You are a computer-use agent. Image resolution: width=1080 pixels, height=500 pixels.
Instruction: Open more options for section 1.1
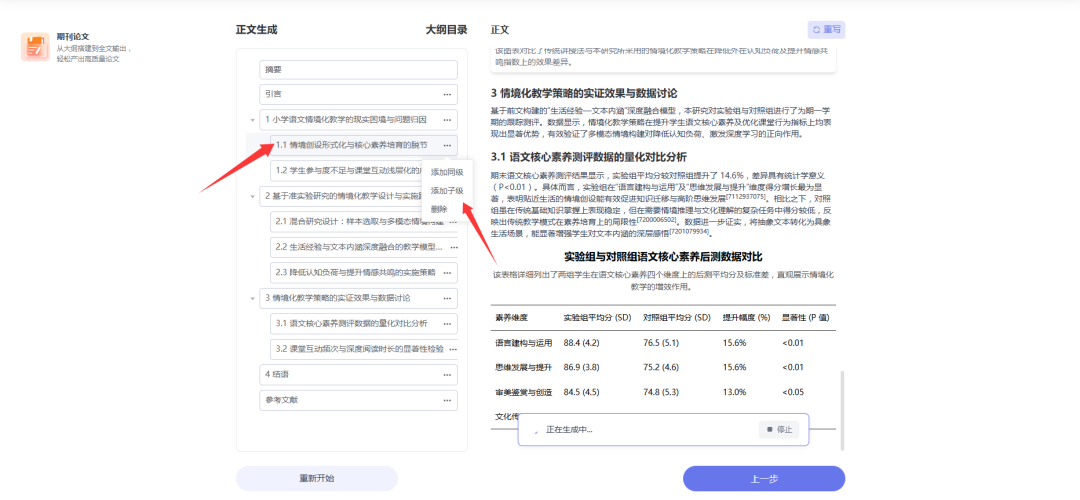[447, 145]
